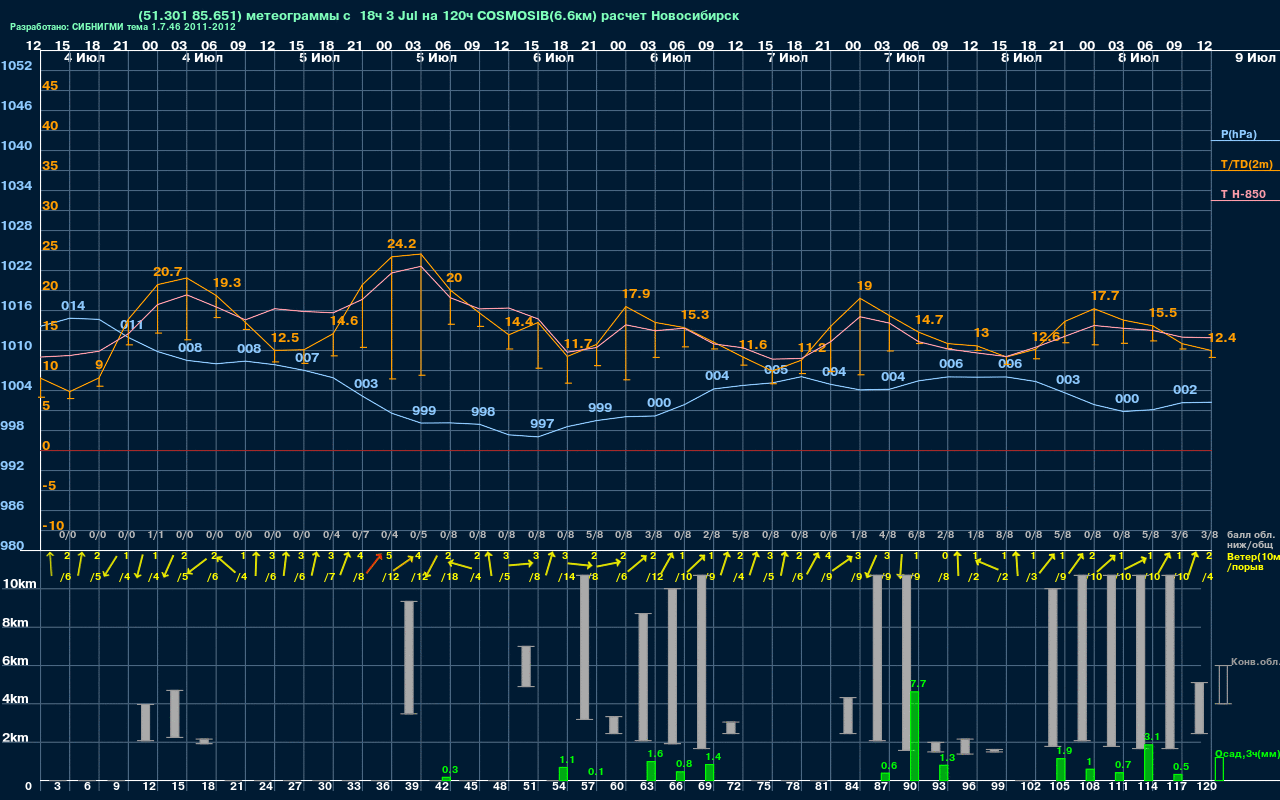
Task: Click the /18 wind gust value
Action: (x=450, y=576)
